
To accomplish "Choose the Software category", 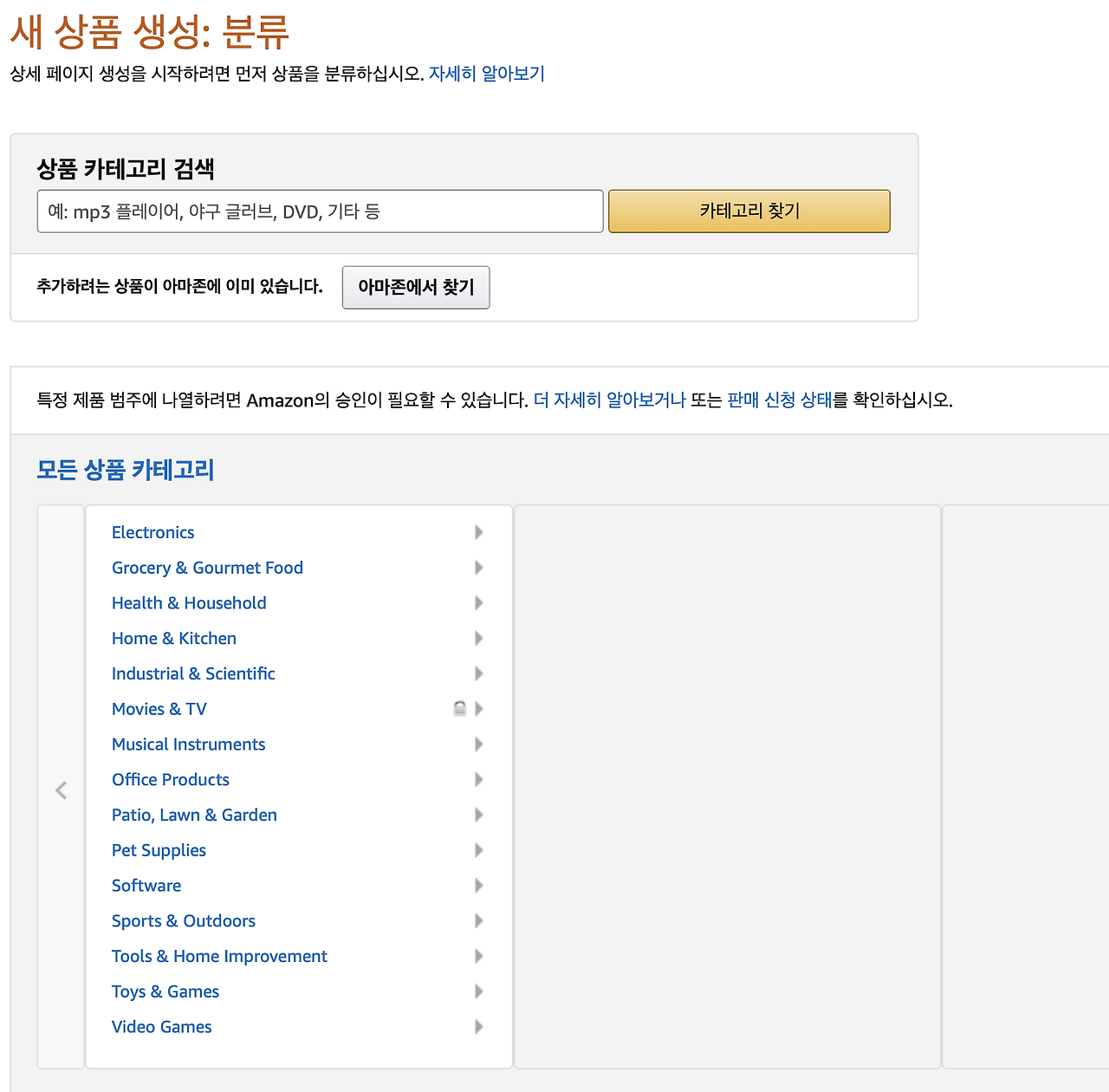I will pyautogui.click(x=146, y=886).
